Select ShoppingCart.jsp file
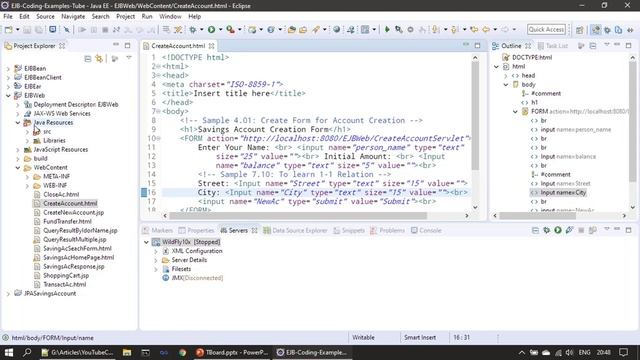 point(66,276)
